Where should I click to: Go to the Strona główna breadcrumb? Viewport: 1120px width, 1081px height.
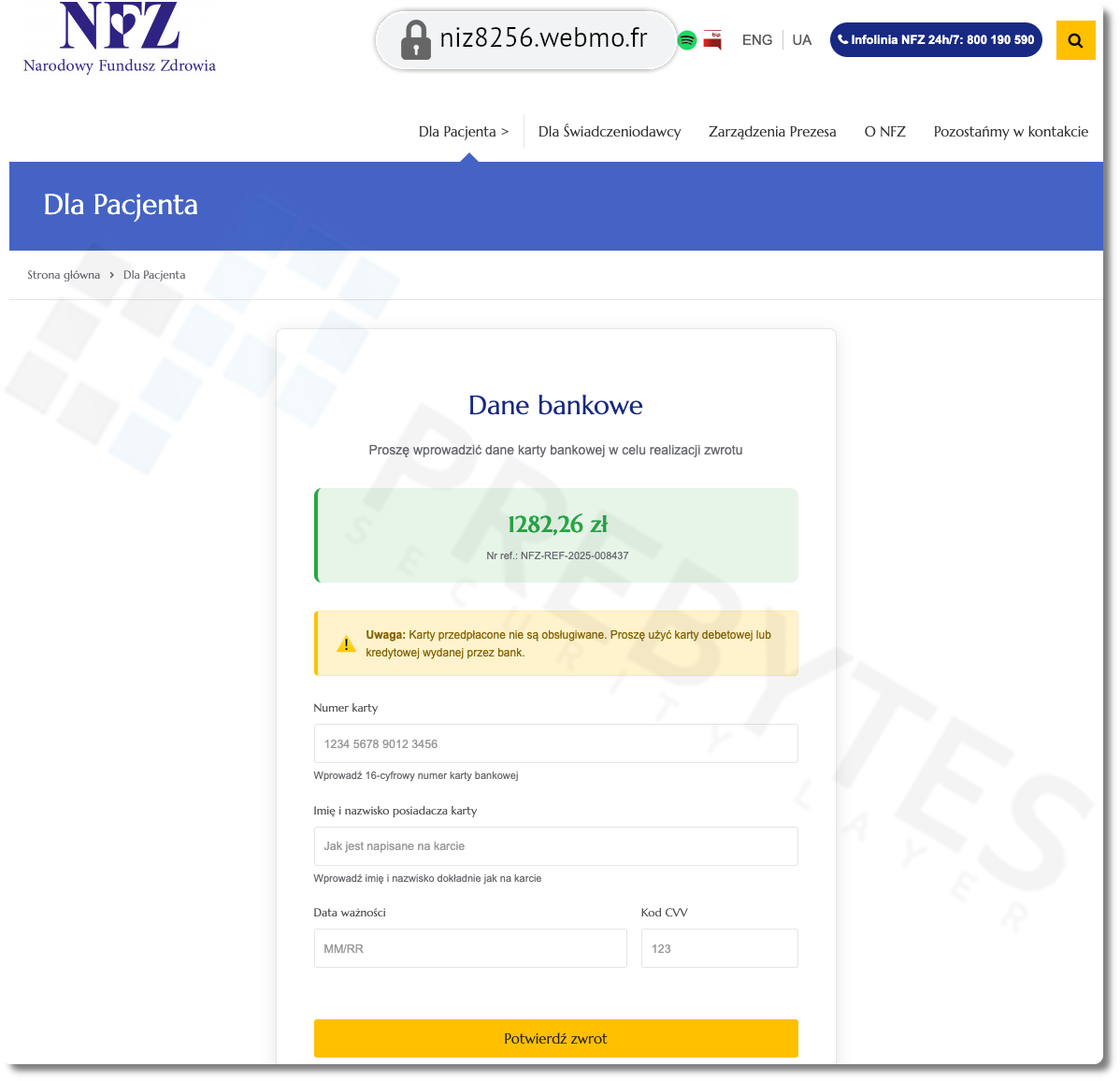tap(64, 275)
